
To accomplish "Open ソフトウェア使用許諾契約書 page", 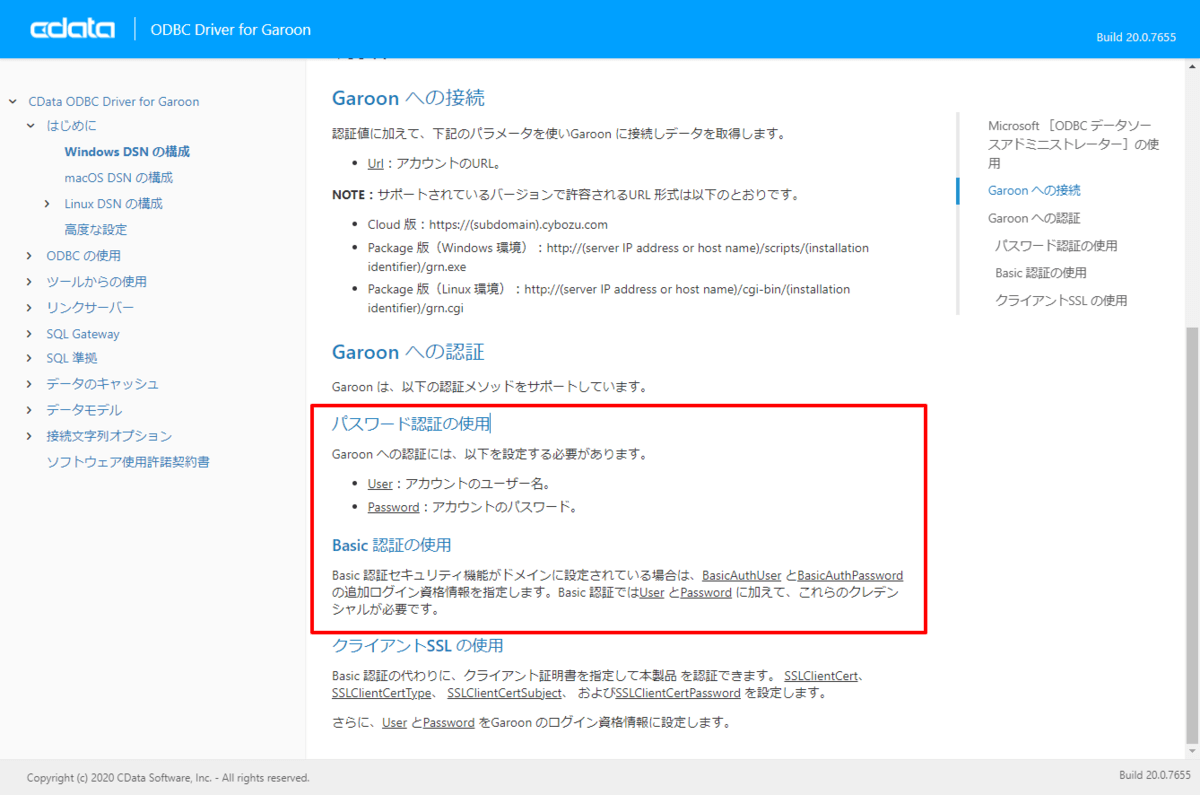I will point(127,462).
